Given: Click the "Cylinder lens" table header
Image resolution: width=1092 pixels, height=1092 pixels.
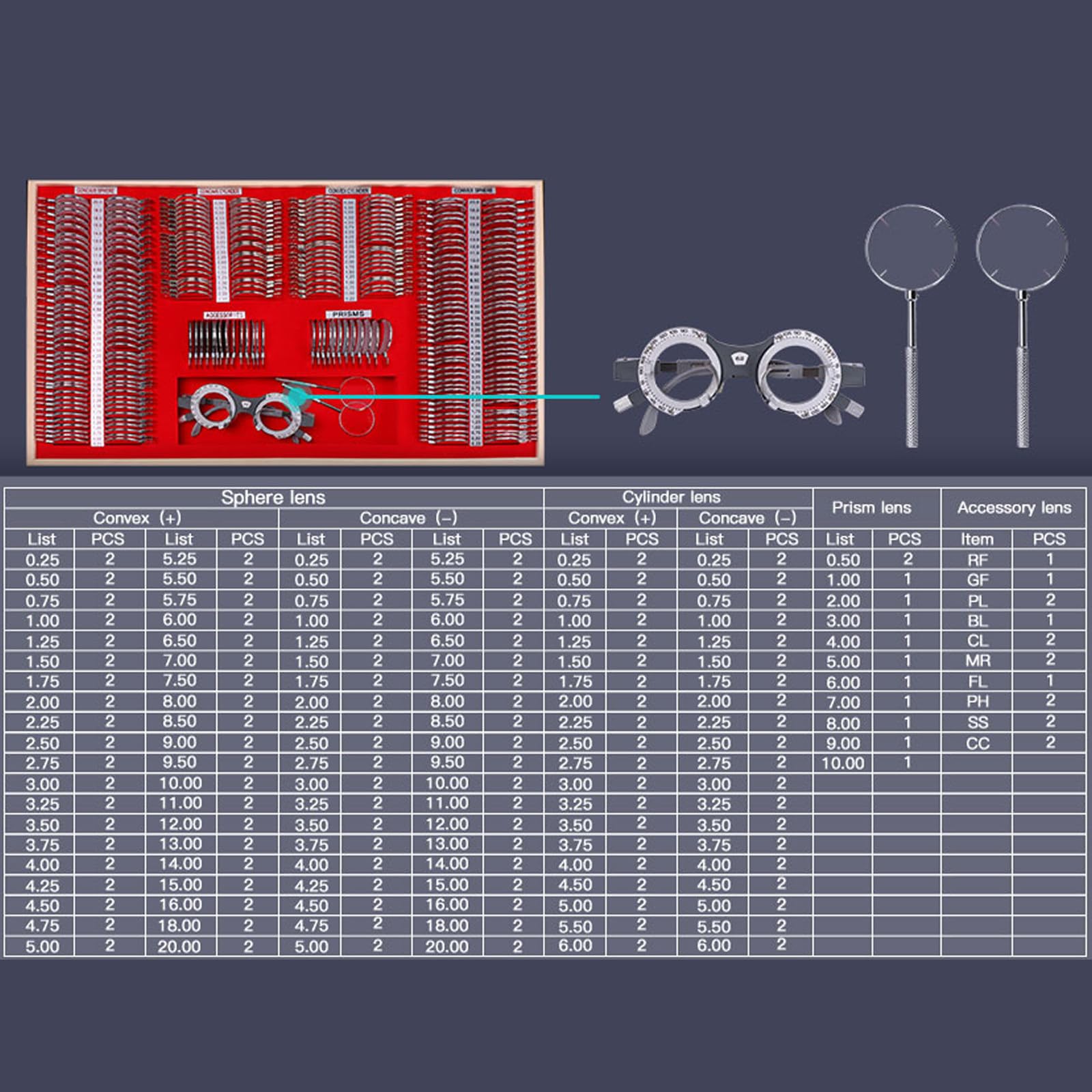Looking at the screenshot, I should [x=671, y=497].
